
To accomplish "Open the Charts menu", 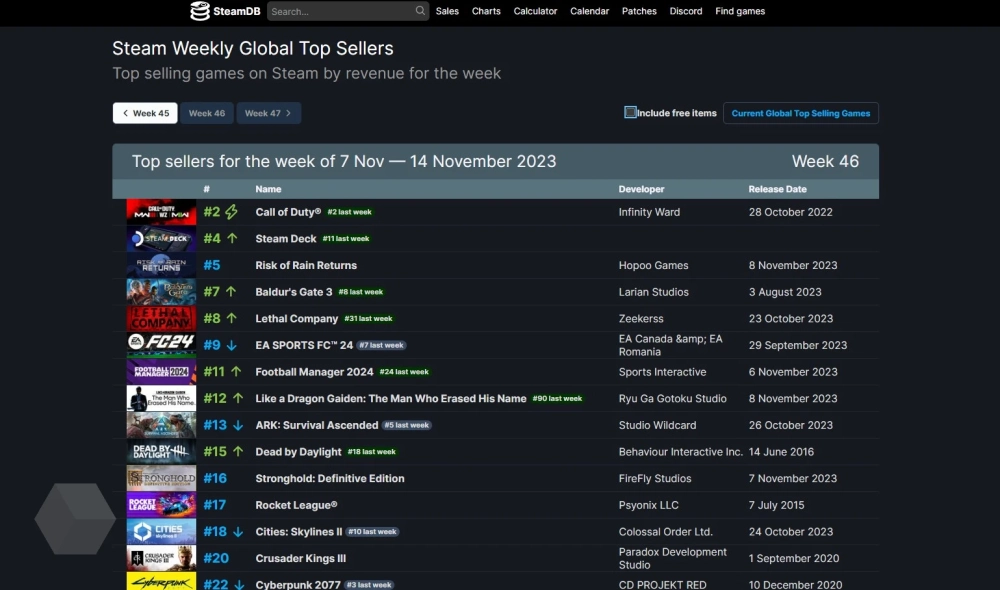I will pyautogui.click(x=486, y=11).
